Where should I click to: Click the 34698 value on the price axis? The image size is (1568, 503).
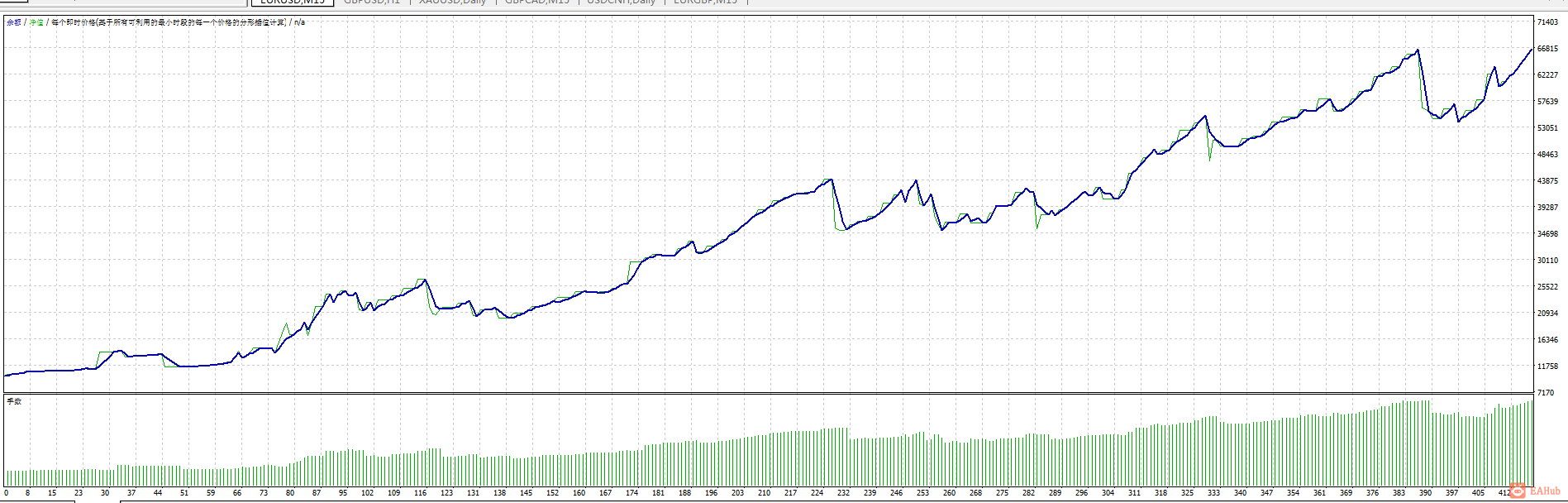click(1547, 234)
